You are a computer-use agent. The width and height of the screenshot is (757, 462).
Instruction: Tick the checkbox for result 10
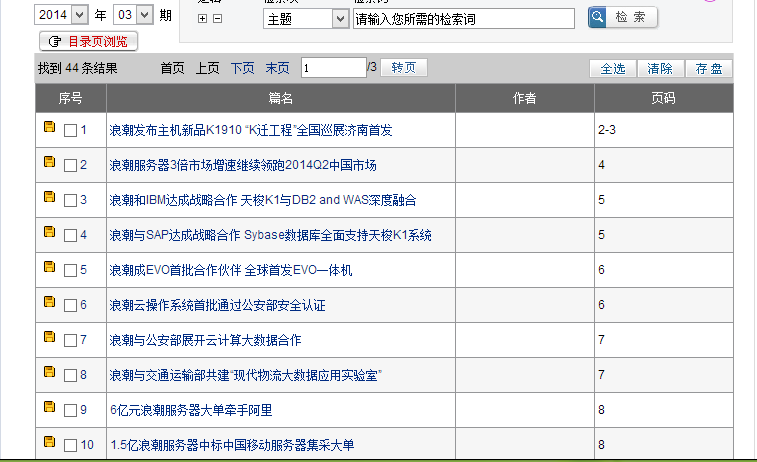[70, 445]
